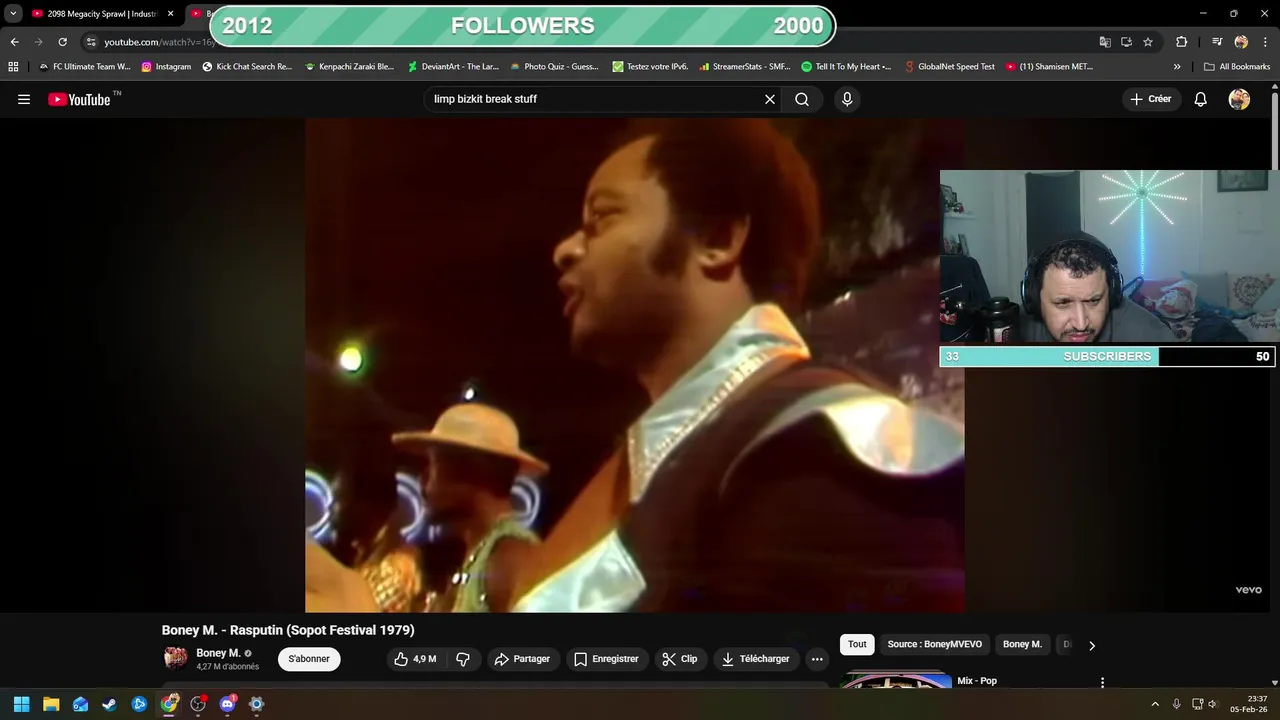This screenshot has width=1280, height=720.
Task: Open the translate page icon in address bar
Action: tap(1105, 42)
